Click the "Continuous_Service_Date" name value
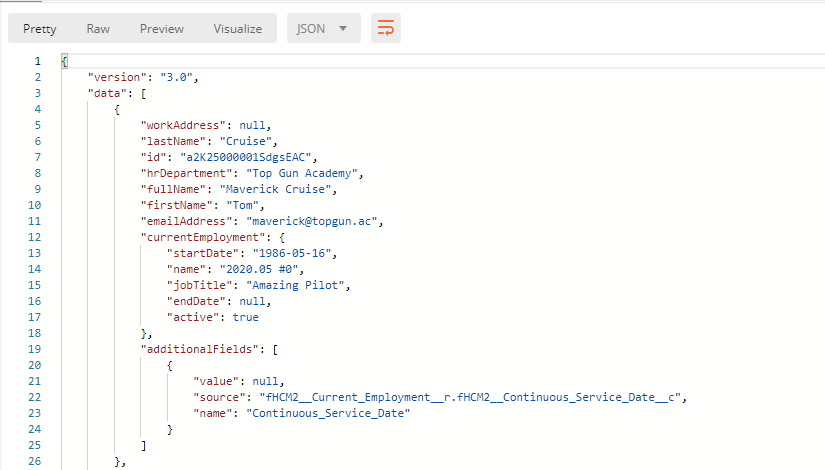Viewport: 825px width, 470px height. coord(328,413)
